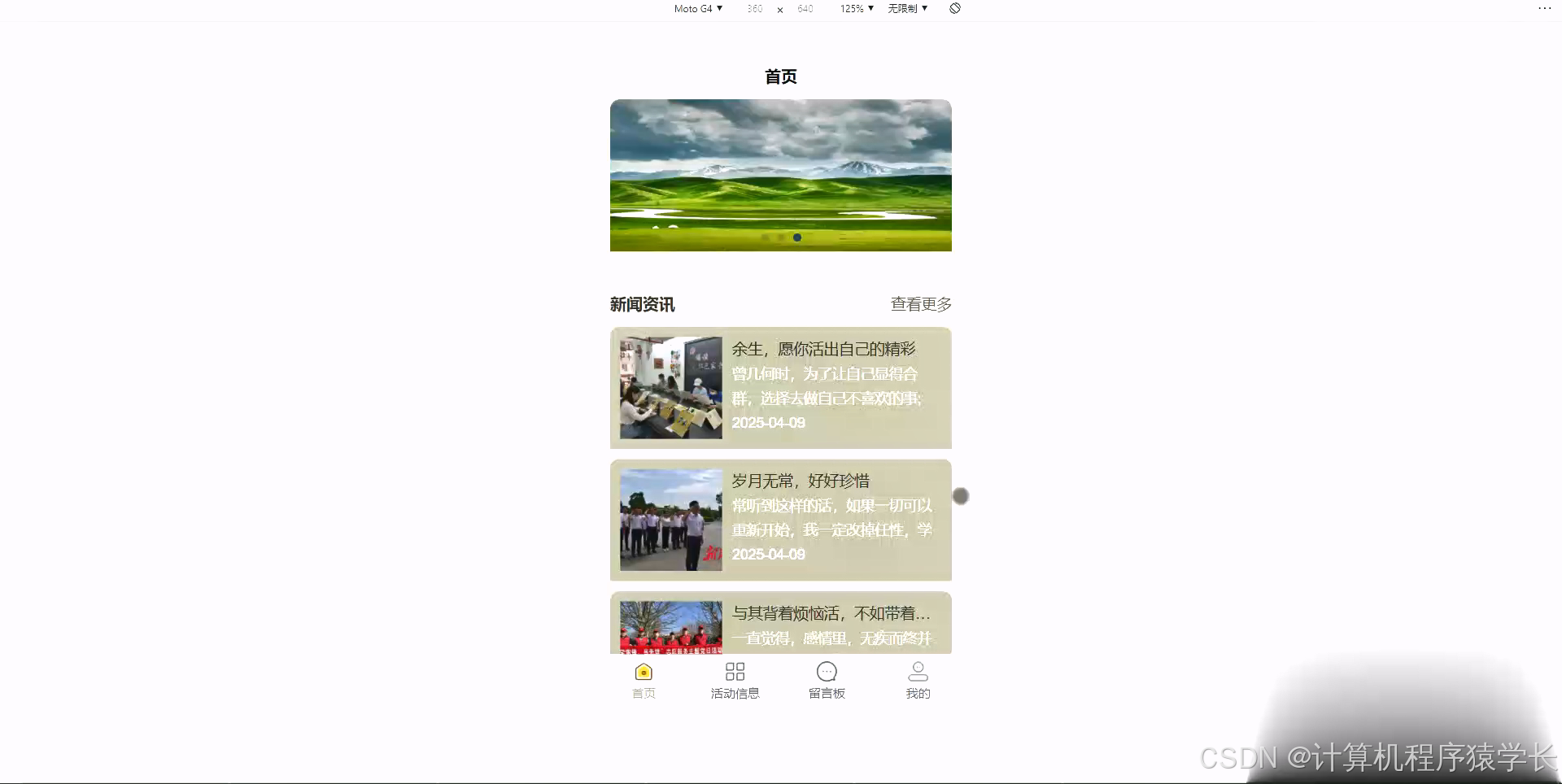Screen dimensions: 1562x784
Task: Open DevTools more options via the ⋮ icon
Action: coord(1544,9)
